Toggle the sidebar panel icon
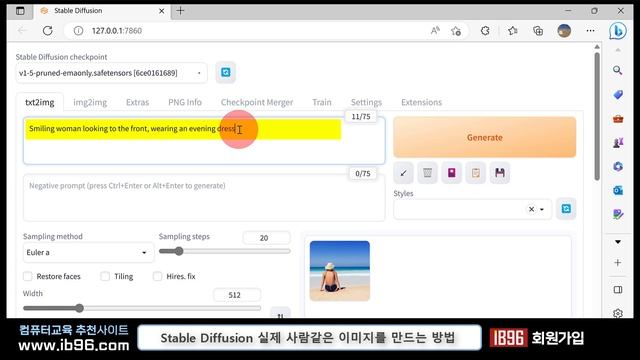The height and width of the screenshot is (360, 640). pos(618,289)
